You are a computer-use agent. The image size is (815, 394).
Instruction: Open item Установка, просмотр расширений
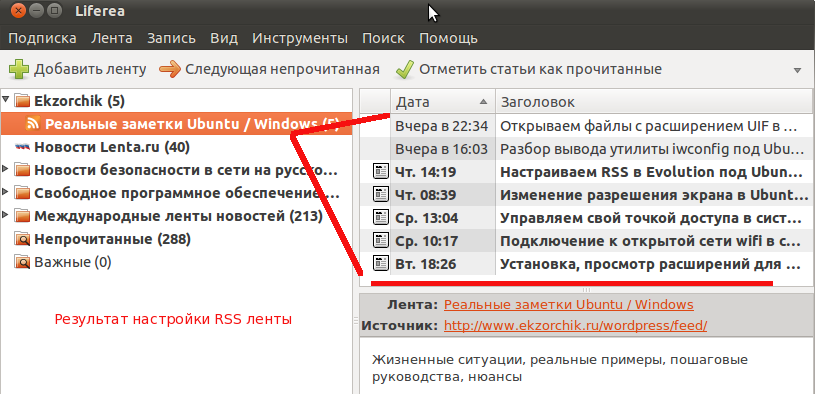pyautogui.click(x=654, y=264)
